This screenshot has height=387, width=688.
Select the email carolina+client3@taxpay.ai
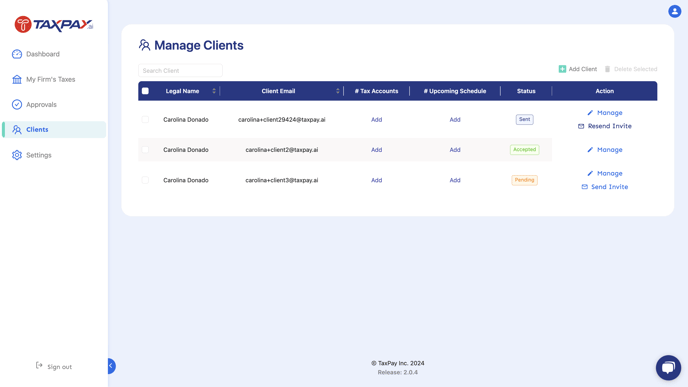[x=282, y=180]
